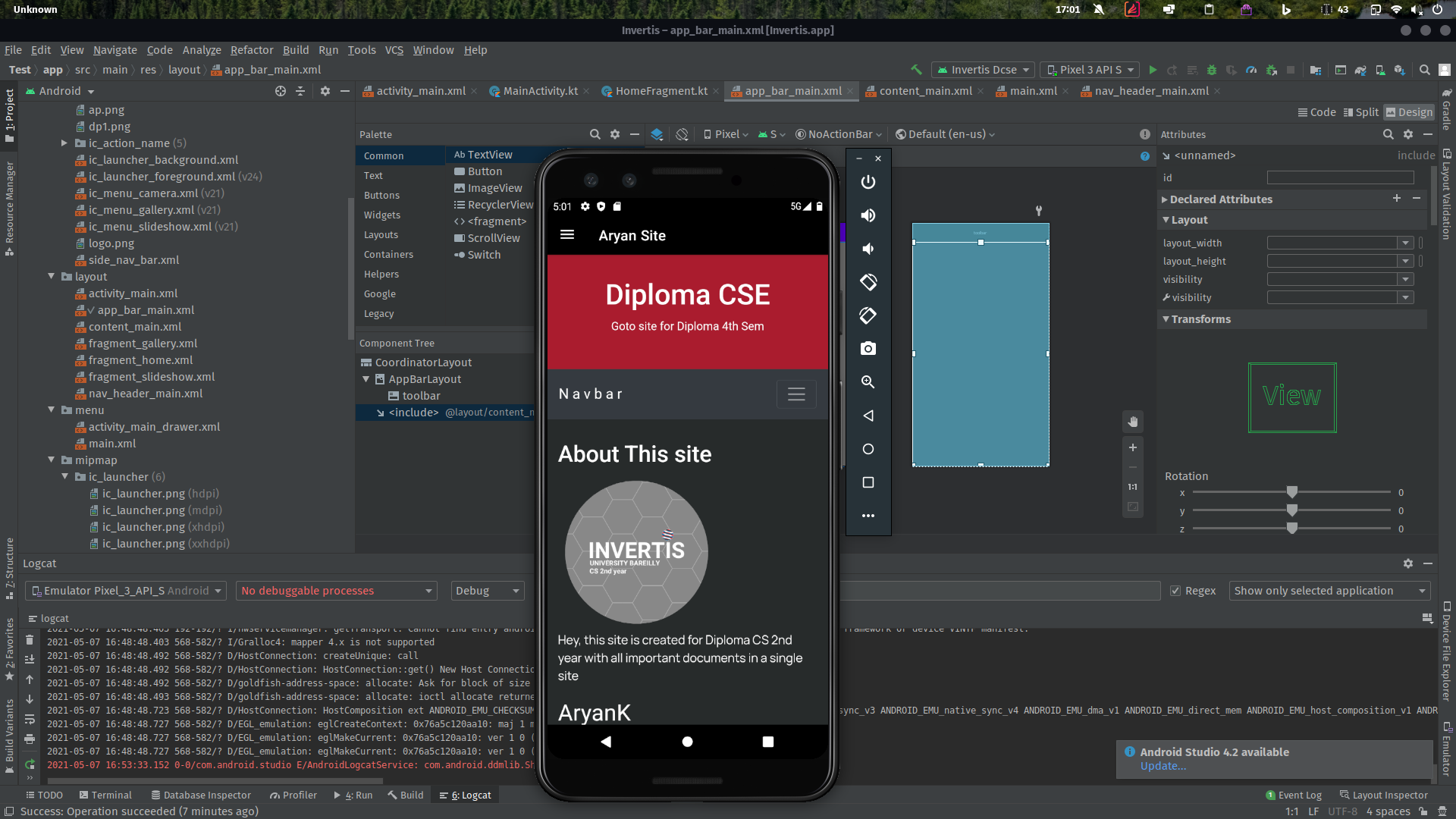
Task: Click the print icon in logcat sidebar
Action: coord(30,739)
